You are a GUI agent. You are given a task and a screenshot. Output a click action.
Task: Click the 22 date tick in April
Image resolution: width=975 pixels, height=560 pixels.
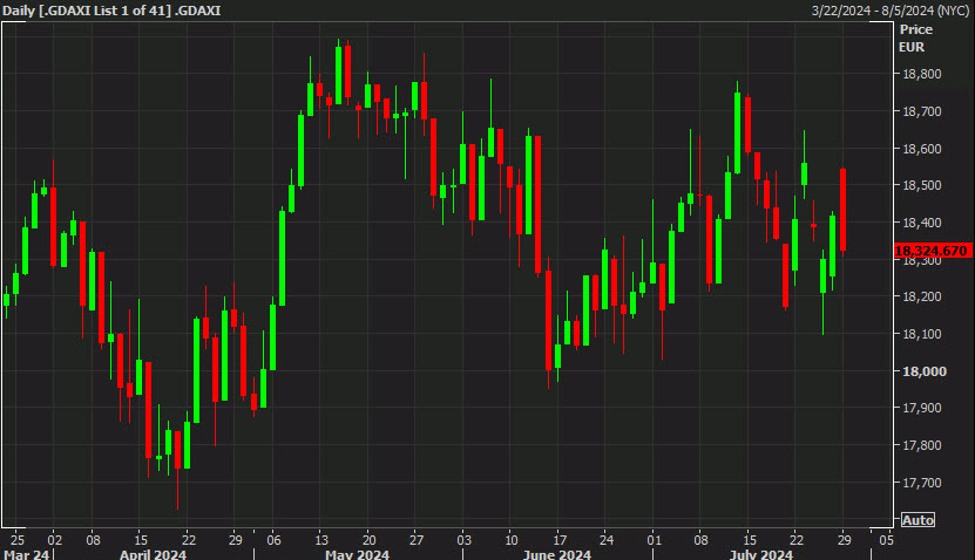click(188, 539)
